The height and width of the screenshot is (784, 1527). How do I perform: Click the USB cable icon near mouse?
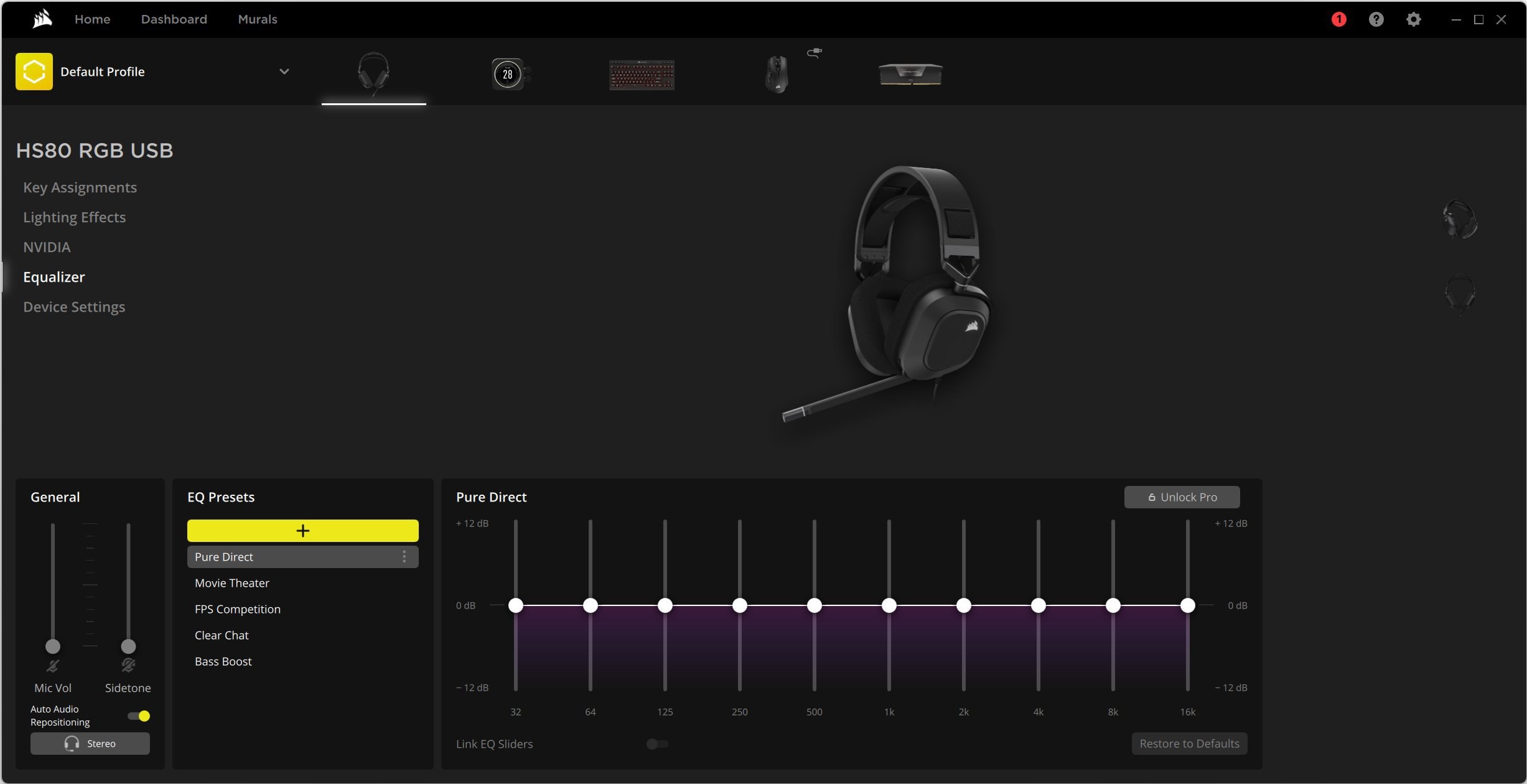tap(815, 53)
